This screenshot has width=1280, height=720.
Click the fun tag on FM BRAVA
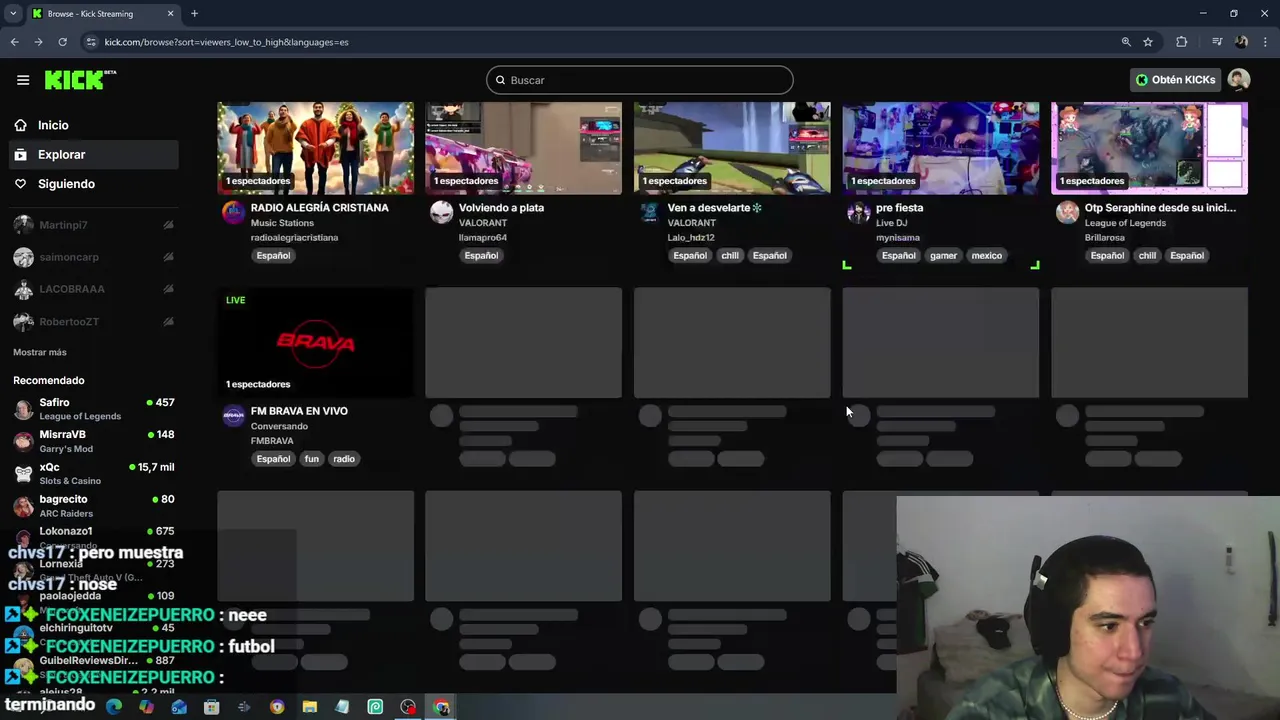click(x=312, y=459)
